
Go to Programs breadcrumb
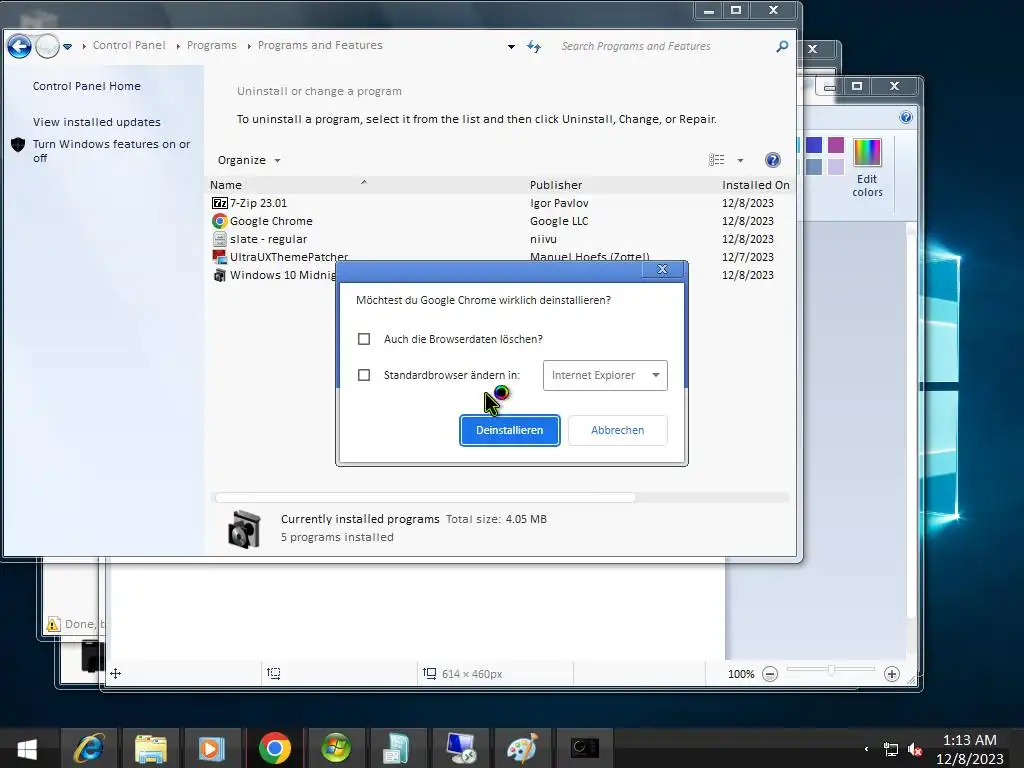click(212, 45)
